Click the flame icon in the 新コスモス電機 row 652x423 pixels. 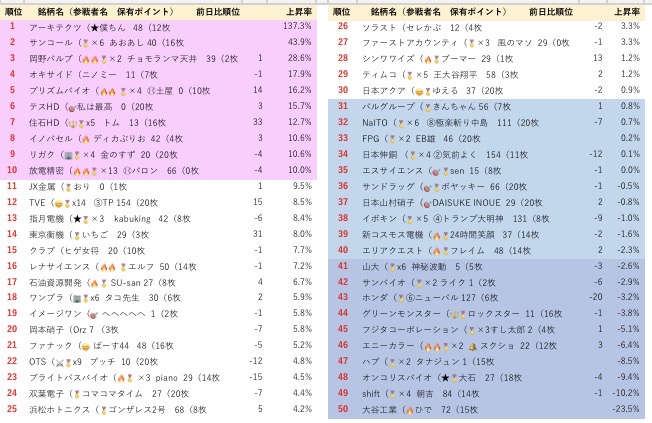435,233
